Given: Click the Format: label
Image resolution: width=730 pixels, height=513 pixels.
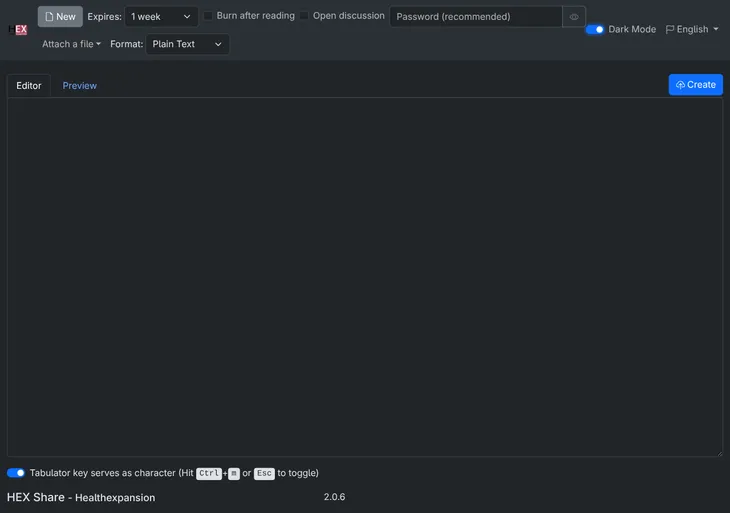Looking at the screenshot, I should 127,44.
